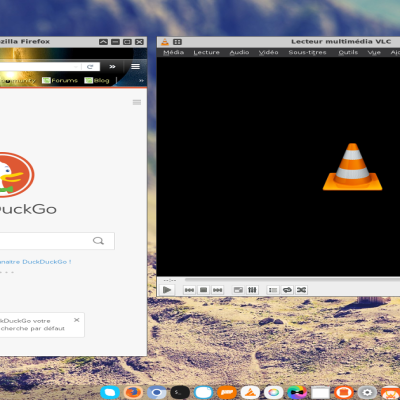This screenshot has width=400, height=400.
Task: Launch VLC from the dock
Action: 250,392
